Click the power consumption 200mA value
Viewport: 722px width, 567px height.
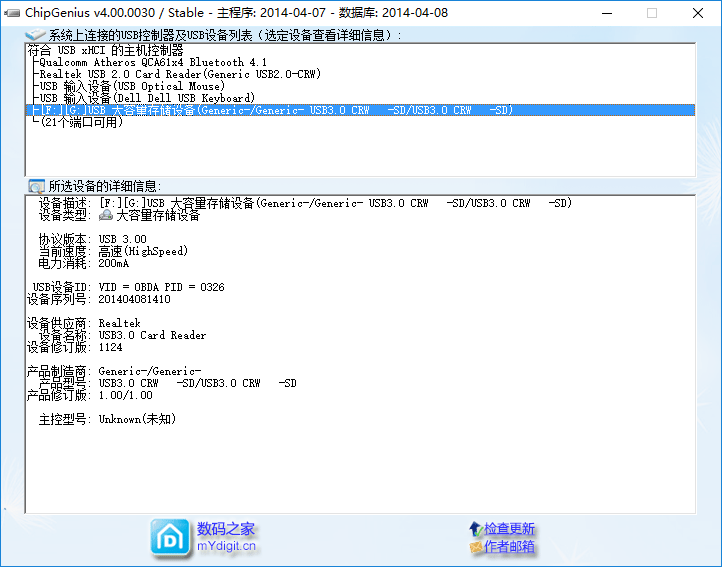[114, 263]
